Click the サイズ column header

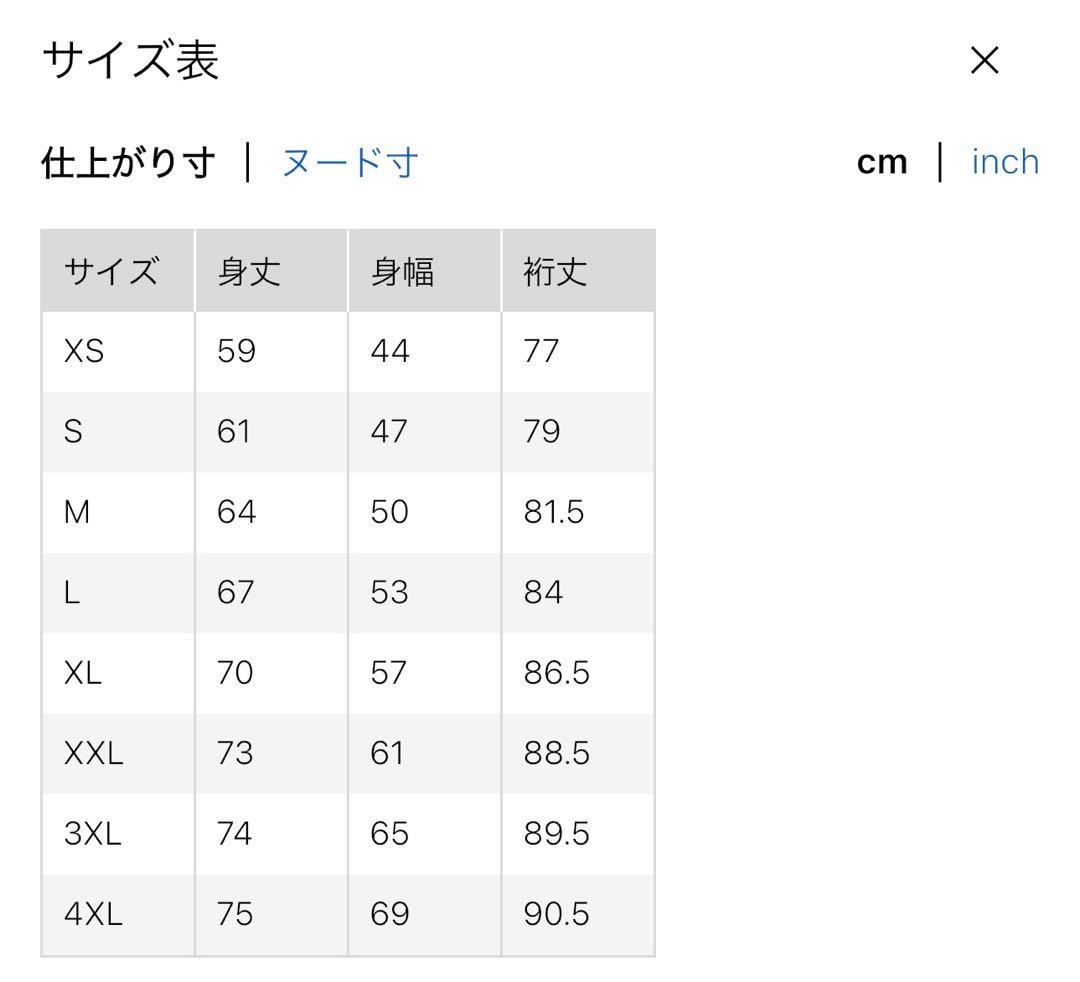[111, 271]
